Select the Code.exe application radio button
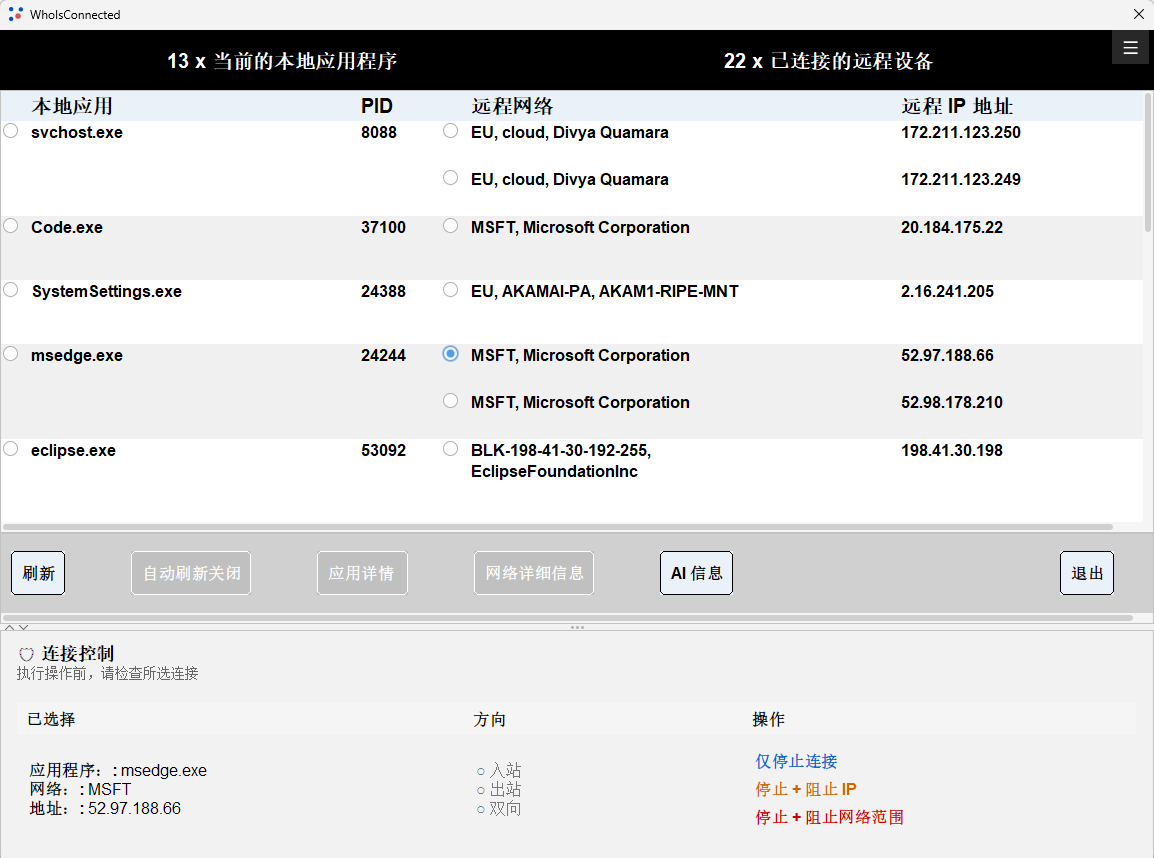 11,226
